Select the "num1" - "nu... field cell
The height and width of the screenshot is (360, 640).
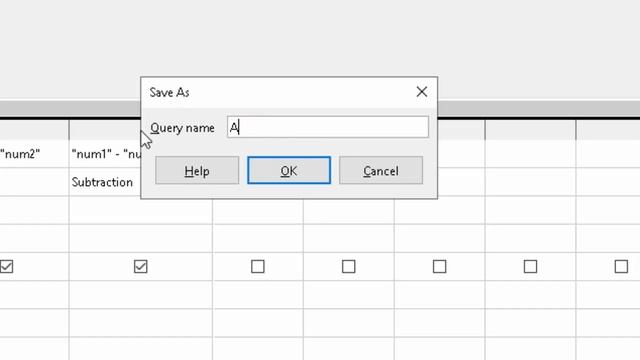[x=105, y=154]
